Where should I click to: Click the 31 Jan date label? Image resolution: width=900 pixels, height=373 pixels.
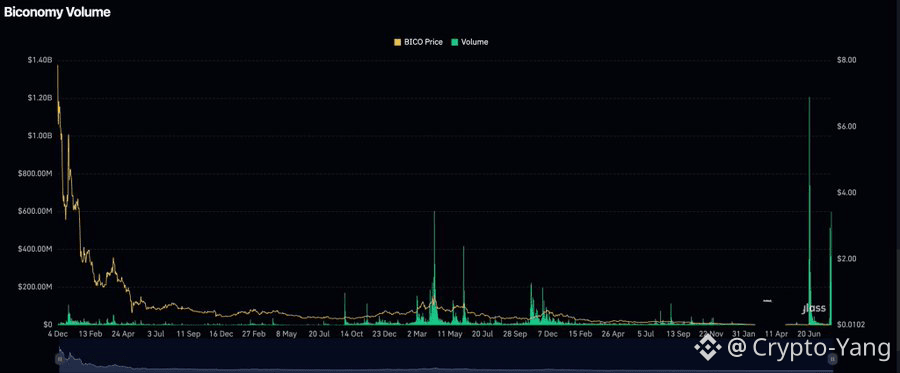click(x=744, y=333)
